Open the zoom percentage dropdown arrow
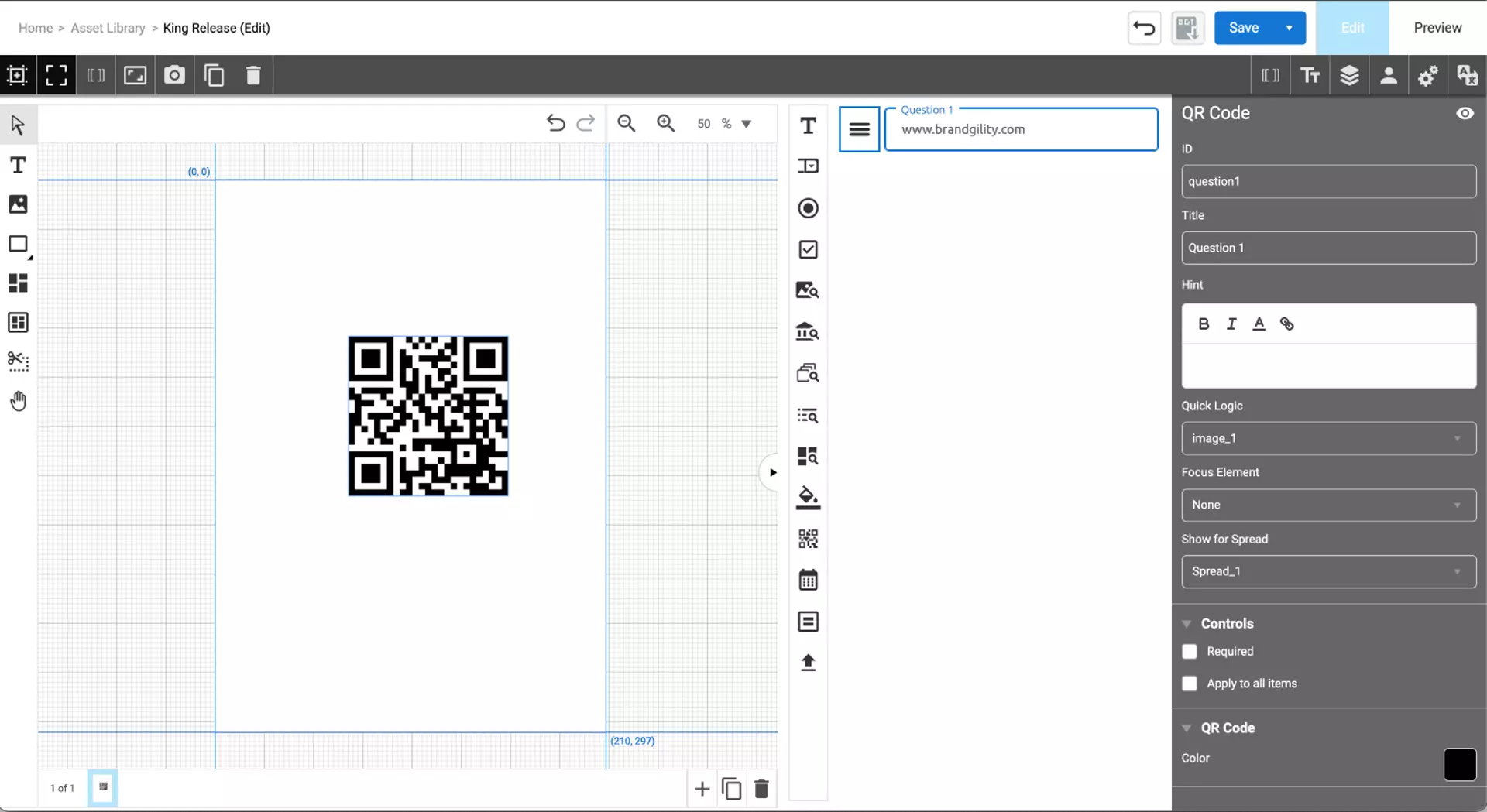Image resolution: width=1487 pixels, height=812 pixels. [x=747, y=124]
